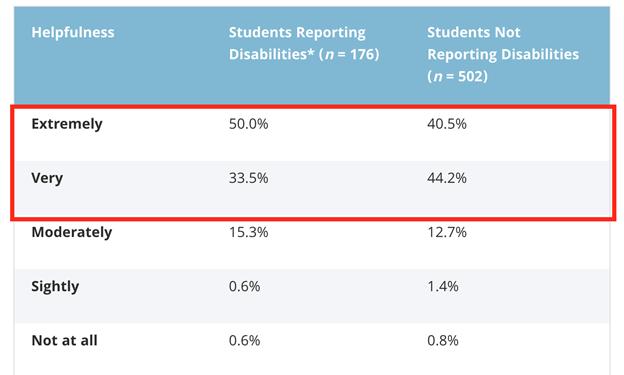Select the Not at all row label
Image resolution: width=624 pixels, height=375 pixels.
64,340
